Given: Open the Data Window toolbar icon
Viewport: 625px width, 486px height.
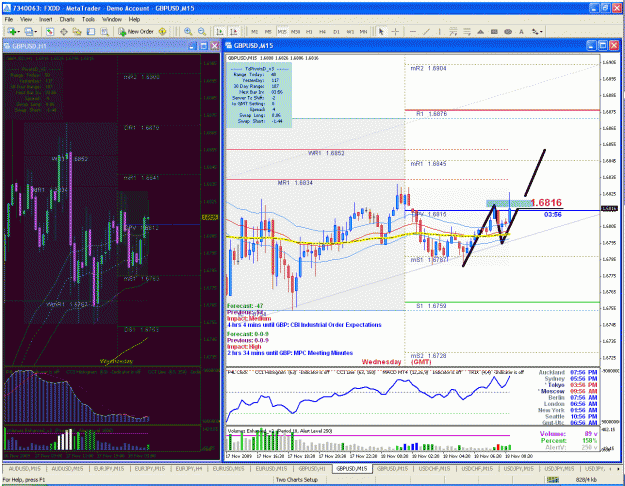Looking at the screenshot, I should [63, 31].
